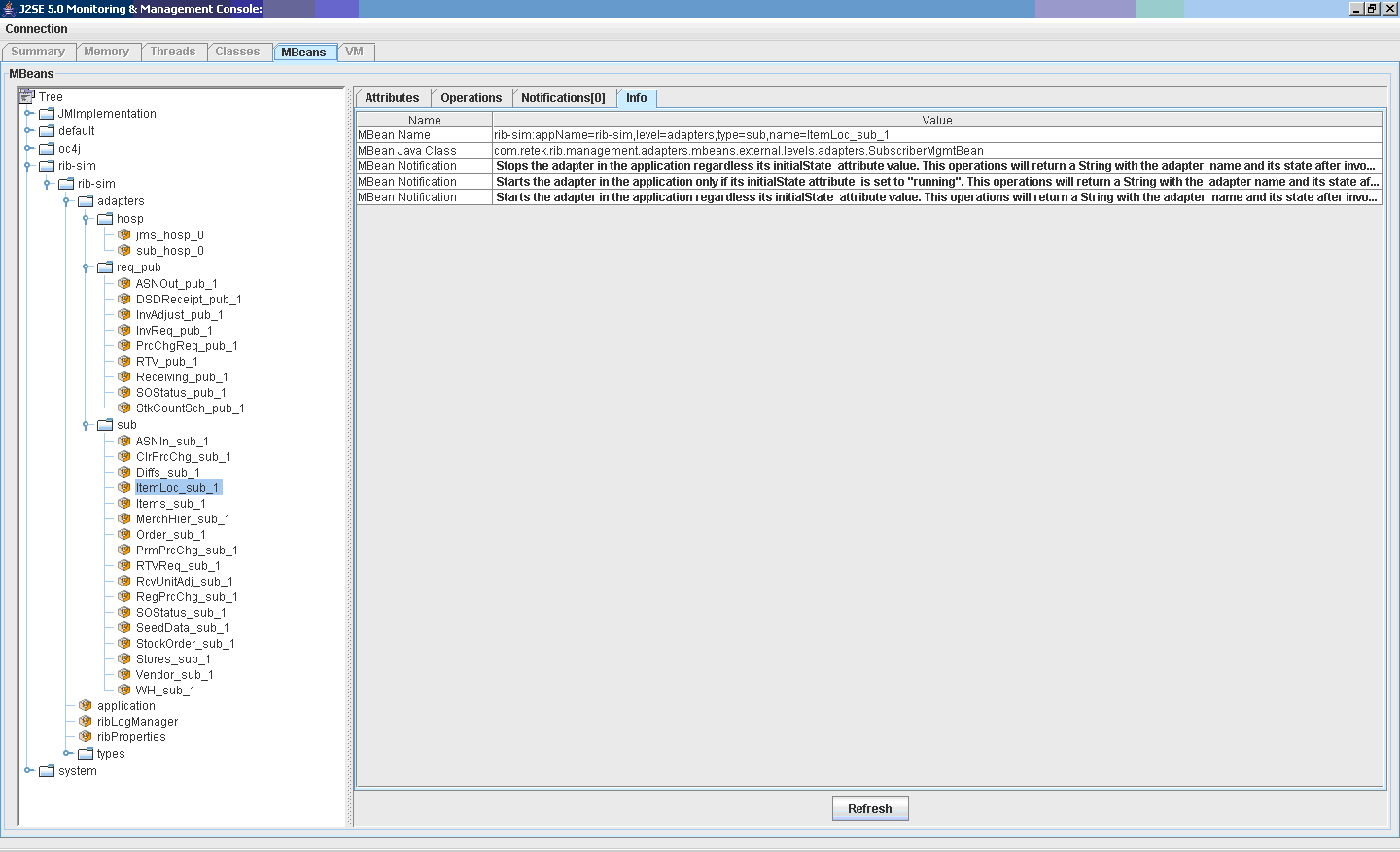
Task: Expand the JMImplementation node
Action: [28, 113]
